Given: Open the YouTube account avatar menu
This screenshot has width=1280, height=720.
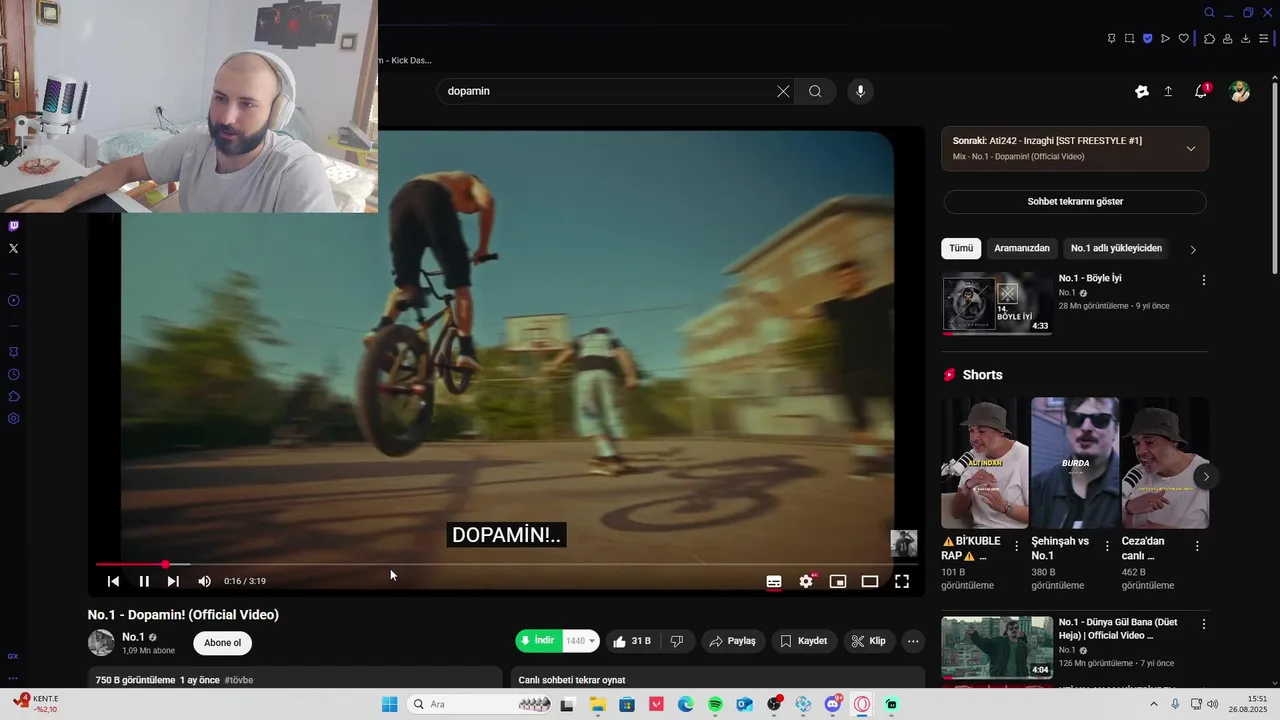Looking at the screenshot, I should click(1239, 91).
